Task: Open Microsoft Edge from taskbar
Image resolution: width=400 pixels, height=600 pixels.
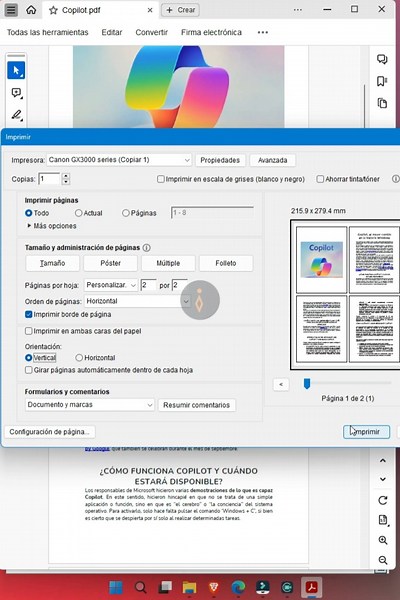Action: click(x=238, y=587)
